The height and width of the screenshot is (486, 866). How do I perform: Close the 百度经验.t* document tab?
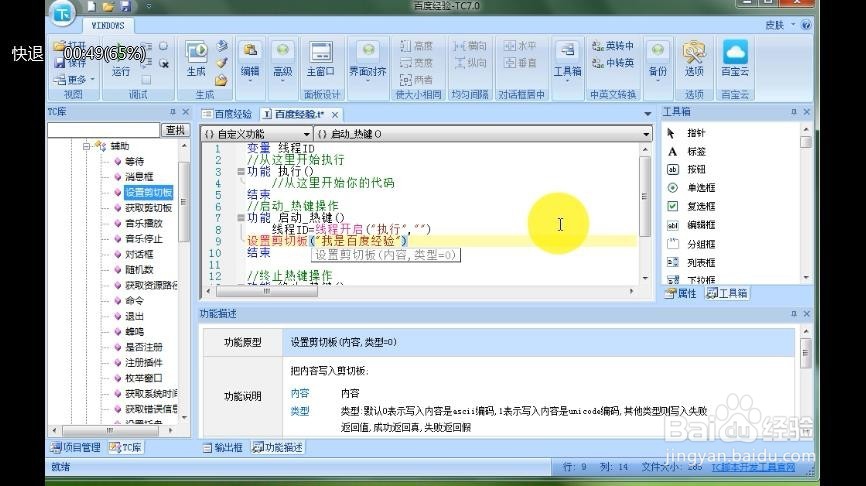pyautogui.click(x=335, y=115)
